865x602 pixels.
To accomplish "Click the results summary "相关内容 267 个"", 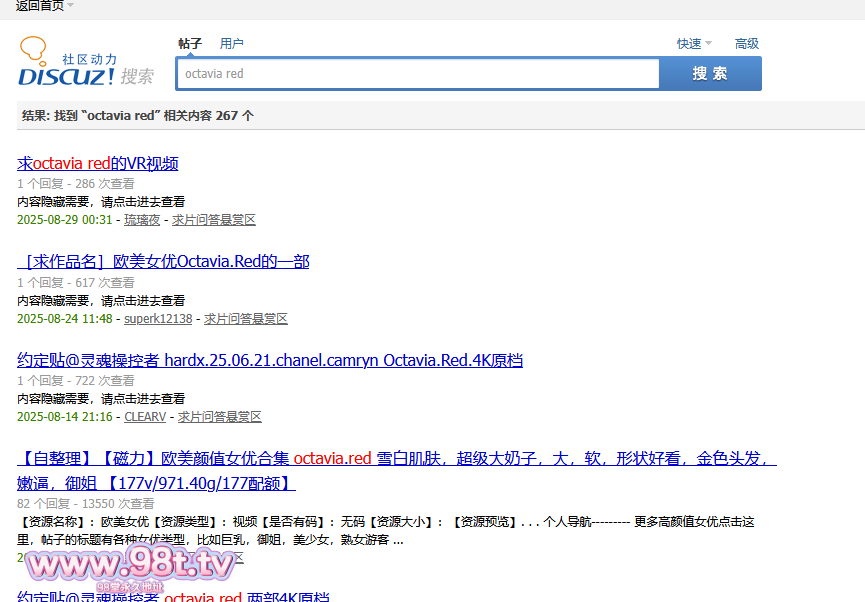I will (x=209, y=116).
